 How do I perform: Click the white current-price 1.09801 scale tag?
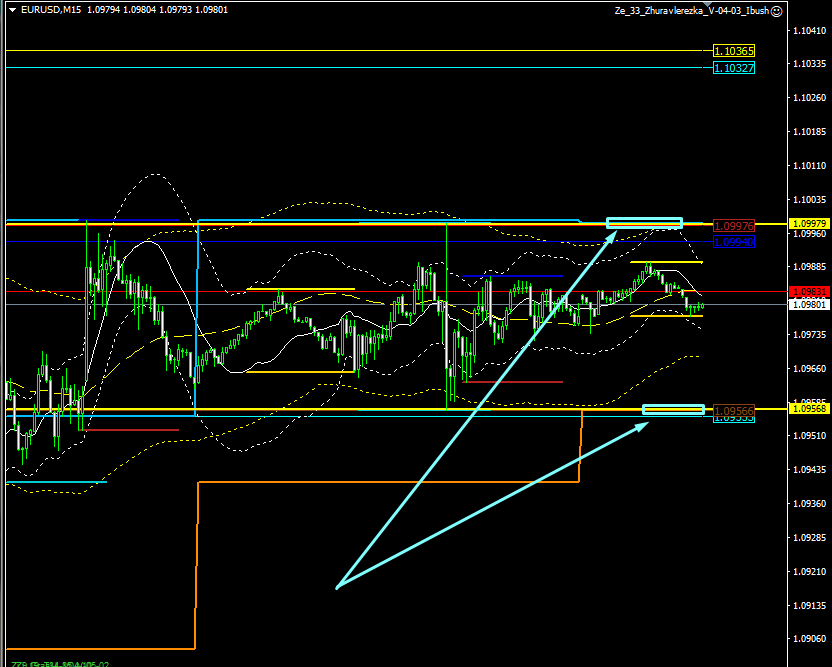coord(809,304)
